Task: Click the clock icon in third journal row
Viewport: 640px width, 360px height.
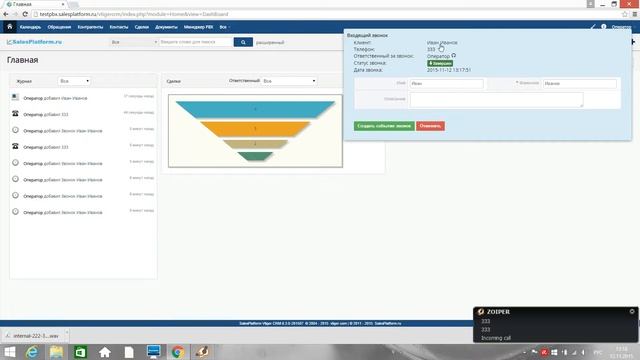Action: point(15,130)
